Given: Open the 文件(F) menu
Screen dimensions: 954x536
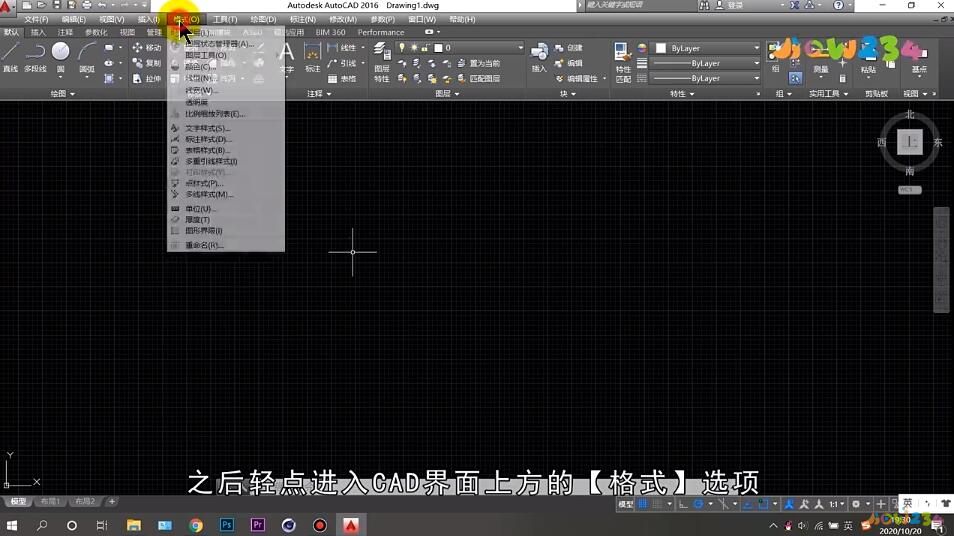Looking at the screenshot, I should coord(36,19).
